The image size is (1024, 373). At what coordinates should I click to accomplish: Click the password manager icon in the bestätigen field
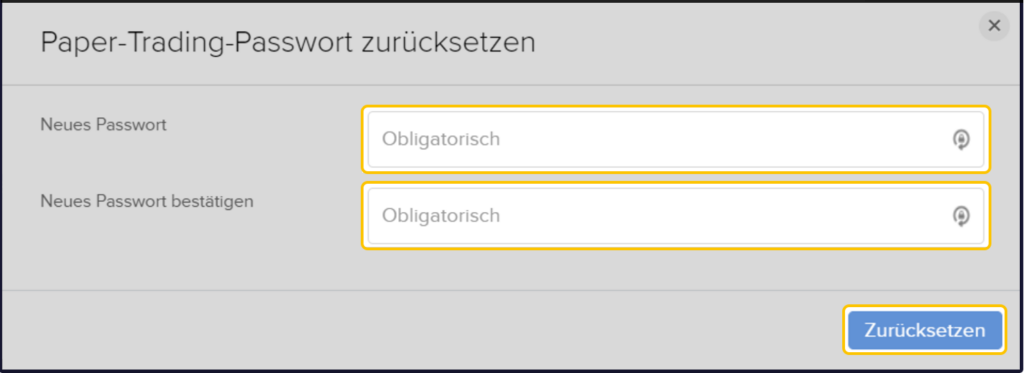[x=961, y=216]
